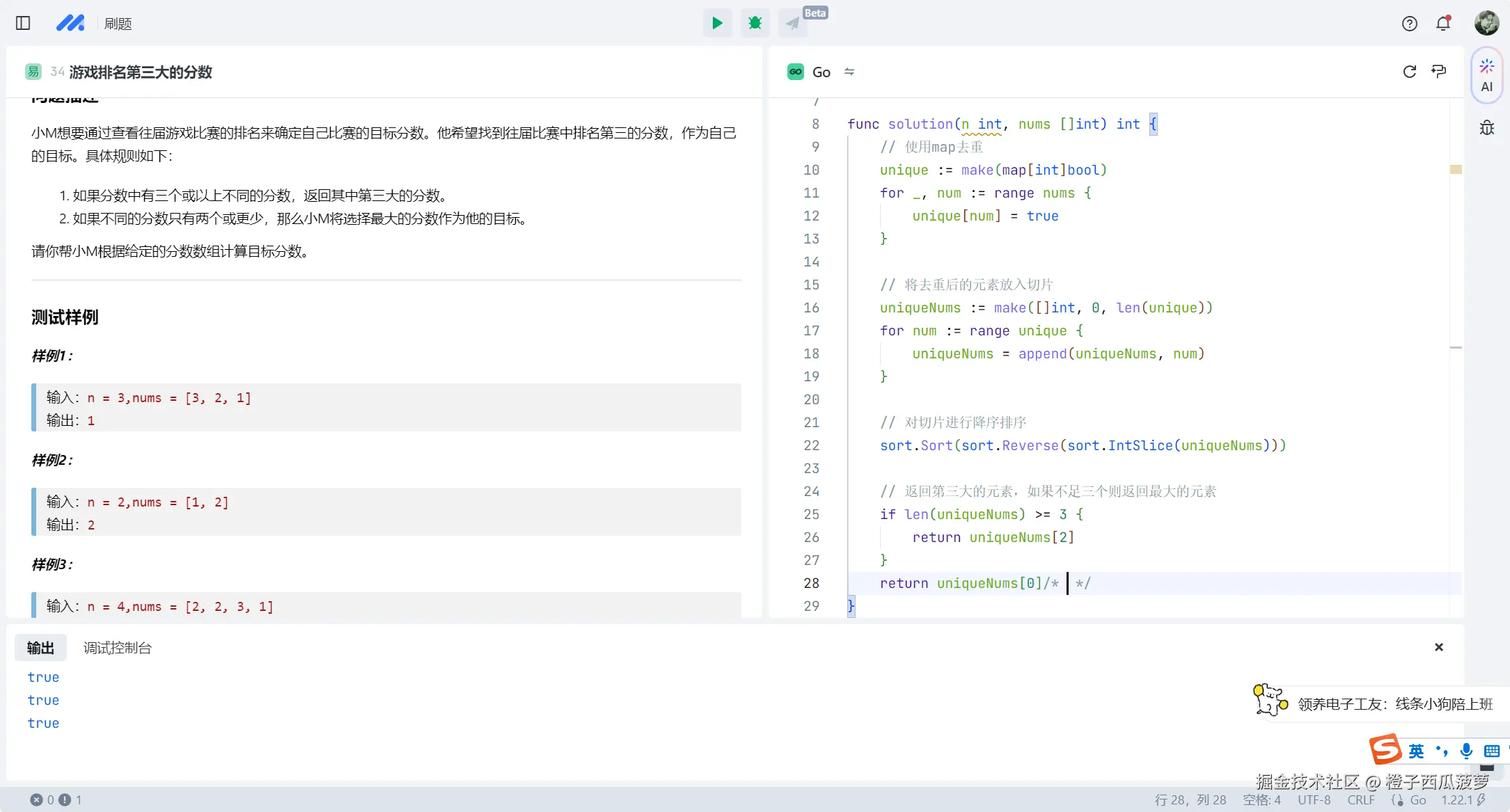Click the Debug bug icon in toolbar
Screen dimensions: 1510x812
point(755,23)
